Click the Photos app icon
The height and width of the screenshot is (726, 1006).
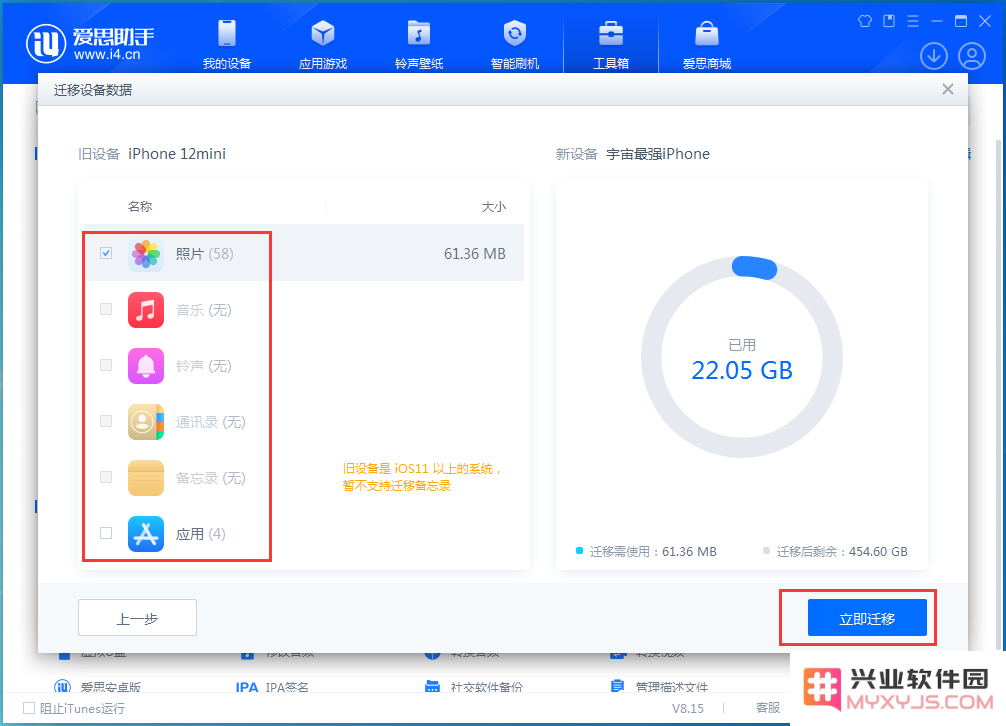coord(146,254)
